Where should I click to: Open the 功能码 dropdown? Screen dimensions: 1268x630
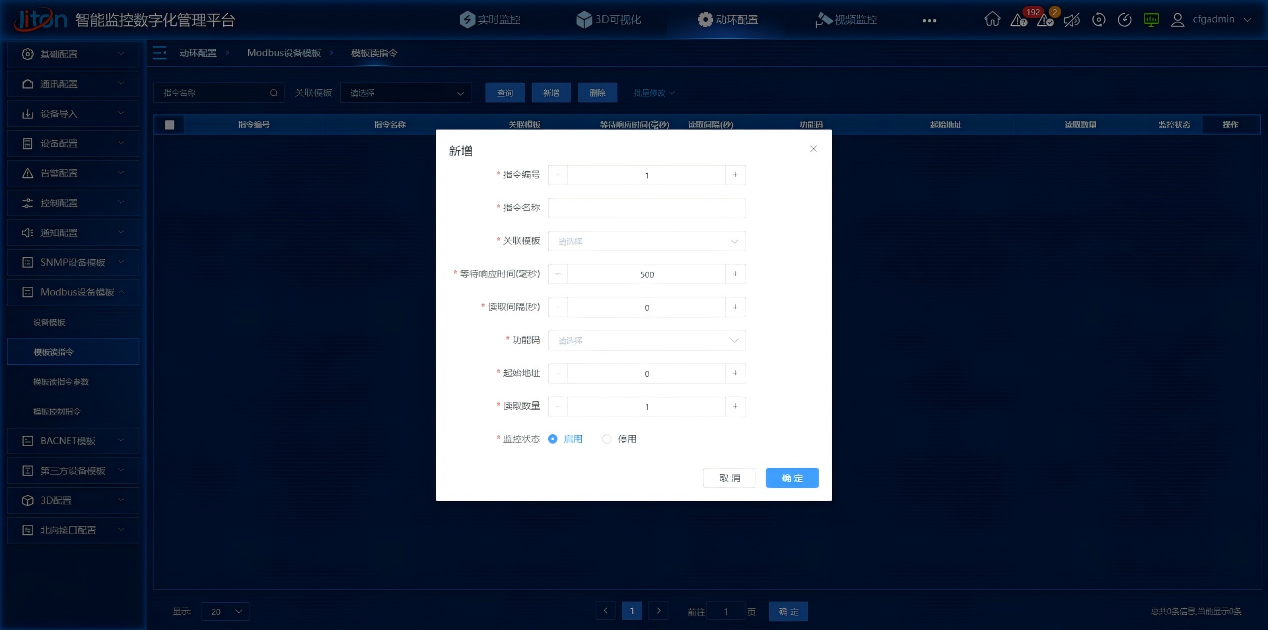[x=646, y=340]
